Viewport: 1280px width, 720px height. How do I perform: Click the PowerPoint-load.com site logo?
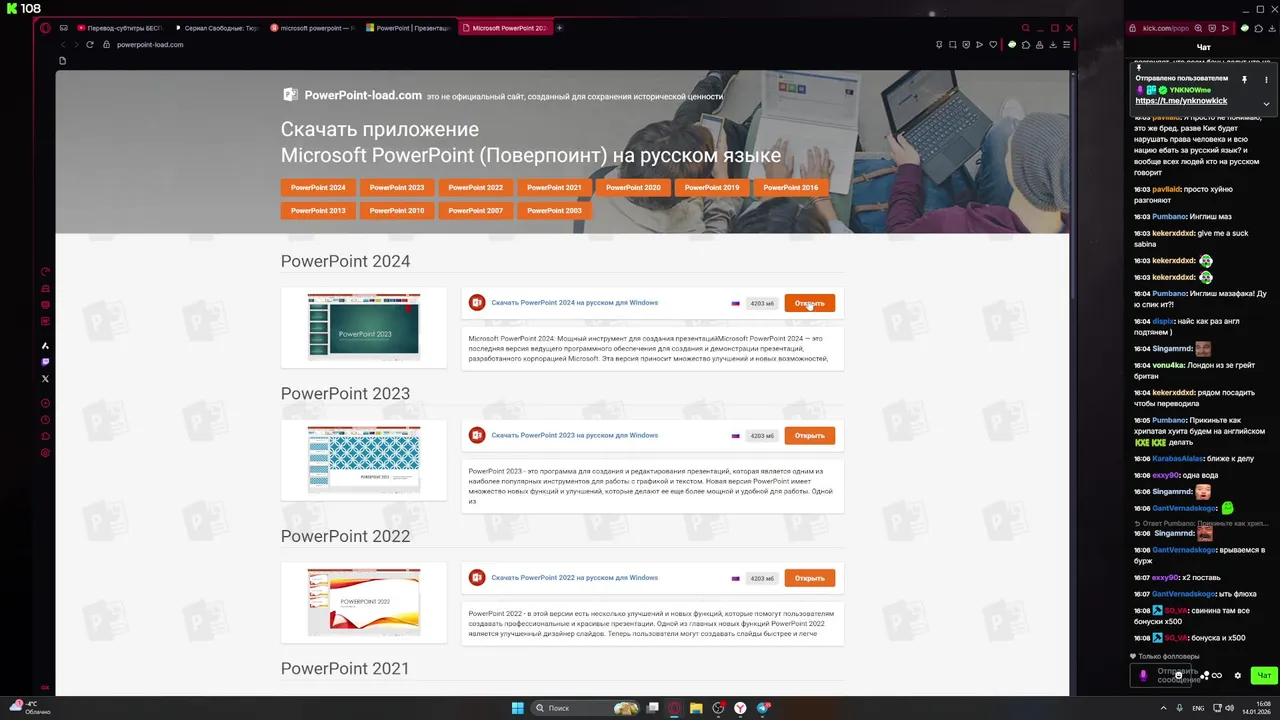352,95
